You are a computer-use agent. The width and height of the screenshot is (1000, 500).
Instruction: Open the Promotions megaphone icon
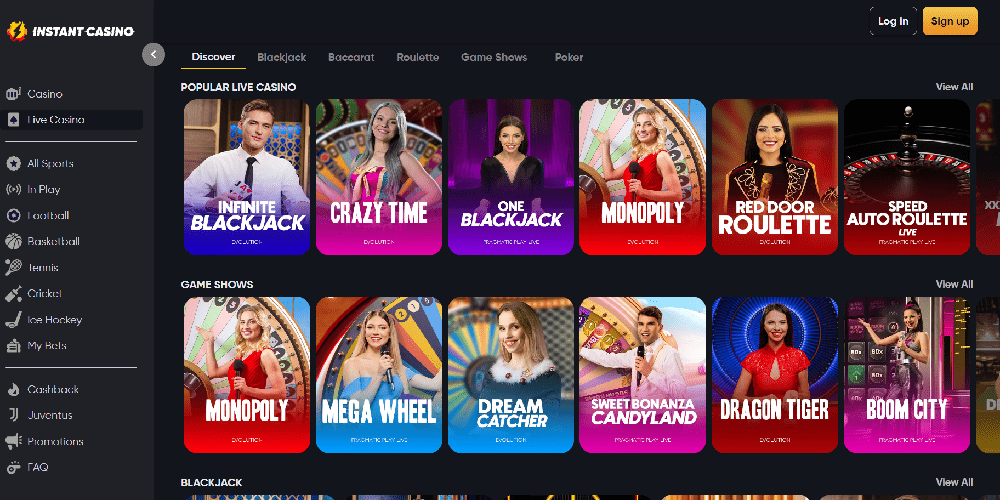tap(13, 441)
